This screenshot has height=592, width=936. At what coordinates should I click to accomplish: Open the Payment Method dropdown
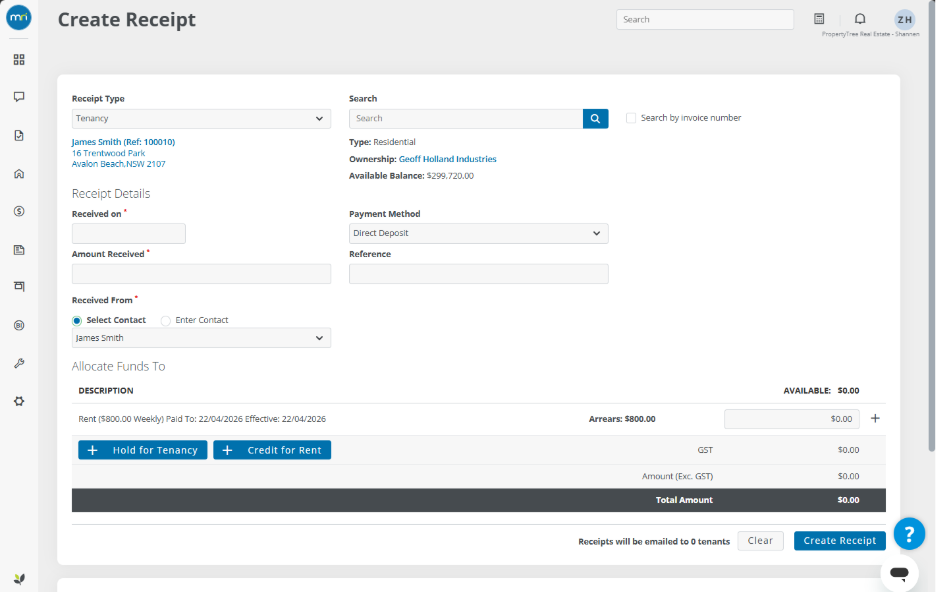pos(479,233)
